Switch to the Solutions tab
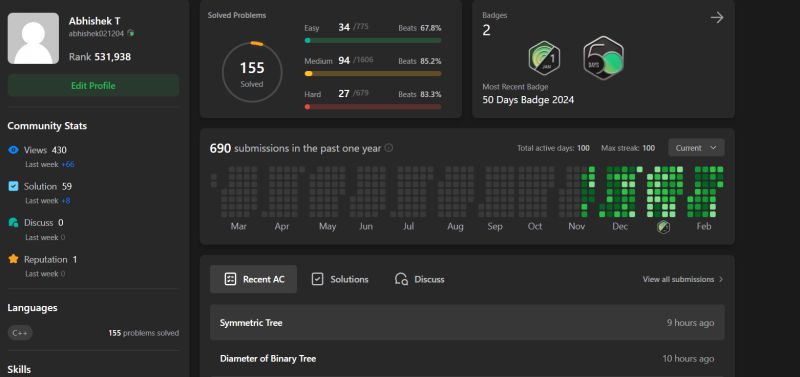Screen dimensions: 800x377 340,279
